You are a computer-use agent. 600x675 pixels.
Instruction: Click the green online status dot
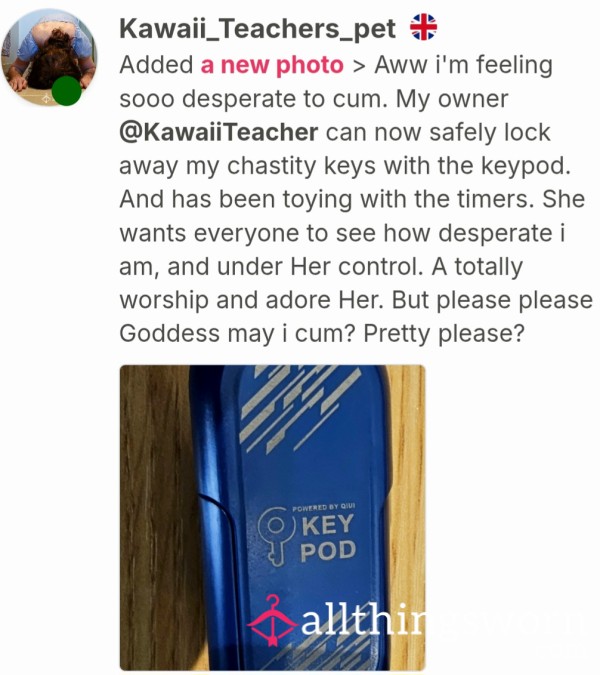[x=66, y=91]
